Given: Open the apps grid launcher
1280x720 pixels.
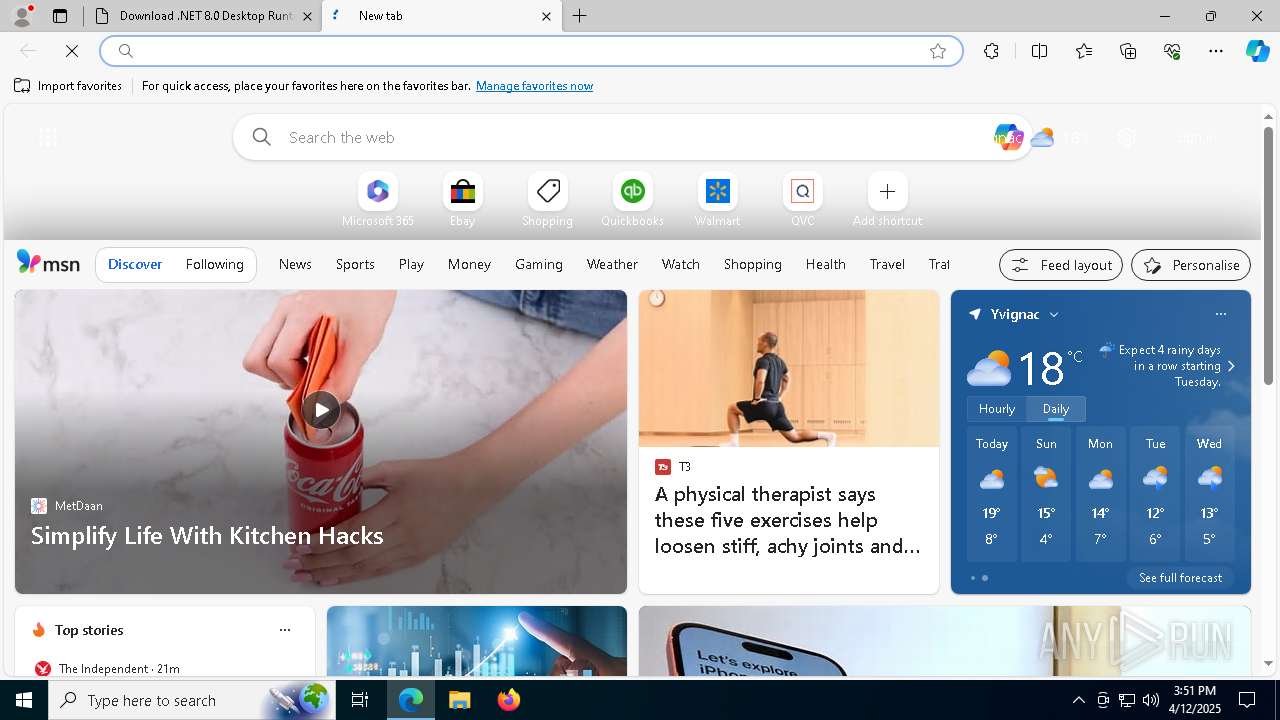Looking at the screenshot, I should tap(47, 138).
